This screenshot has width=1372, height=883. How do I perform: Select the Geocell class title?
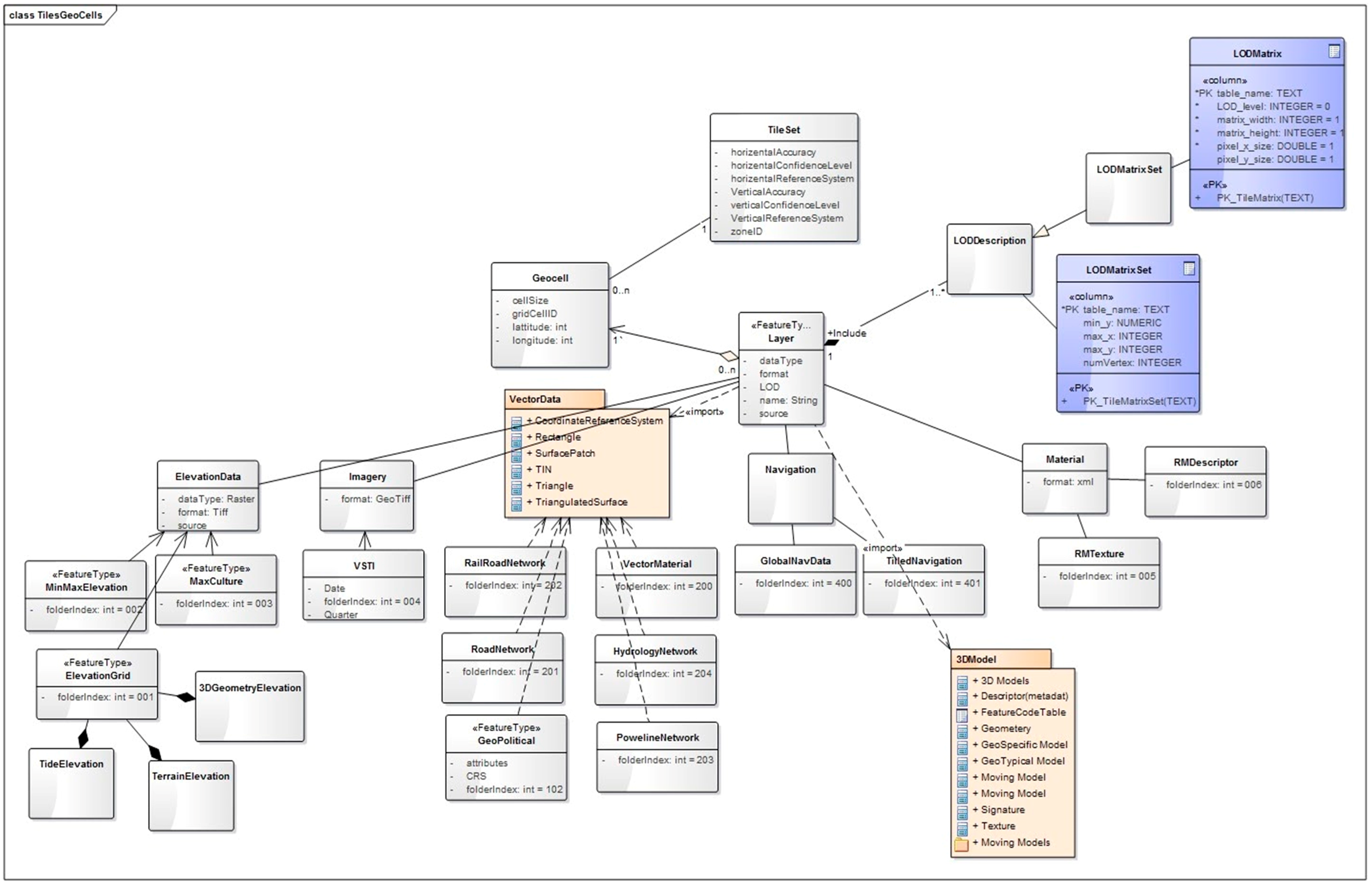pos(550,278)
